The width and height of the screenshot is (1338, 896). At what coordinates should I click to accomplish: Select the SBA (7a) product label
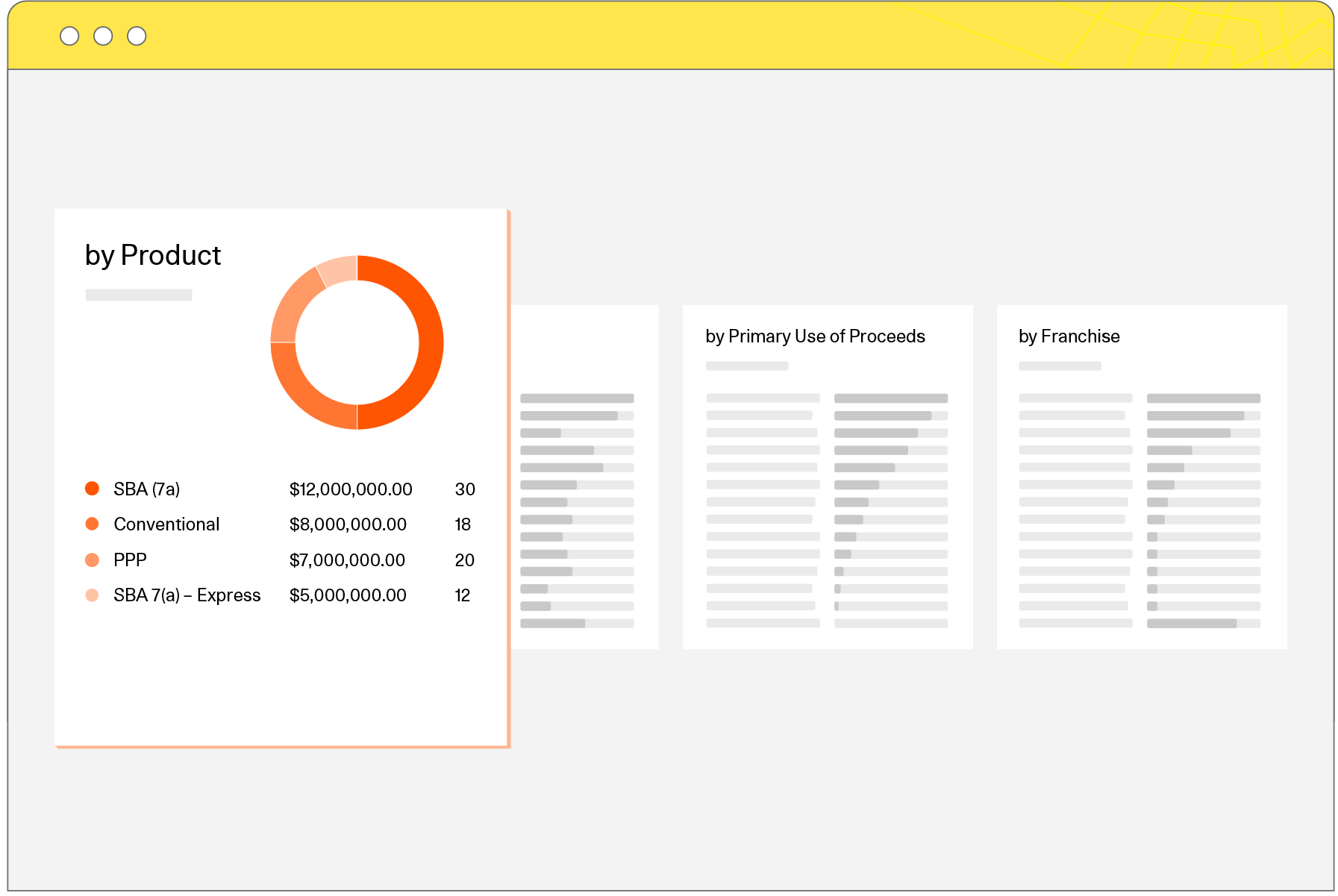point(146,489)
